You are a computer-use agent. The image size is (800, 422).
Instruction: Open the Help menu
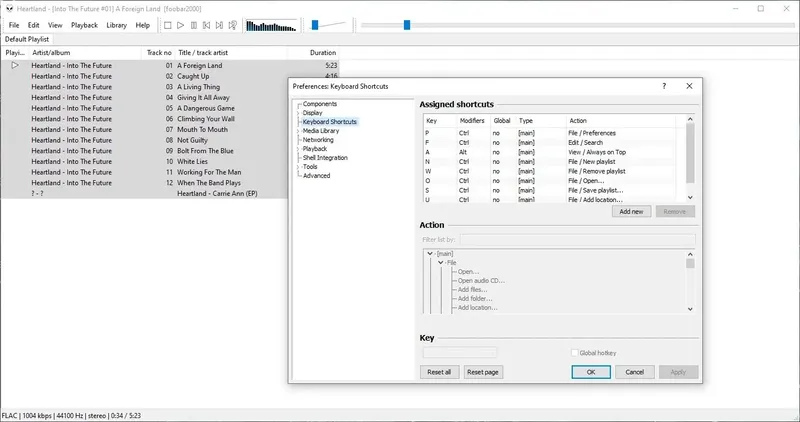(142, 25)
